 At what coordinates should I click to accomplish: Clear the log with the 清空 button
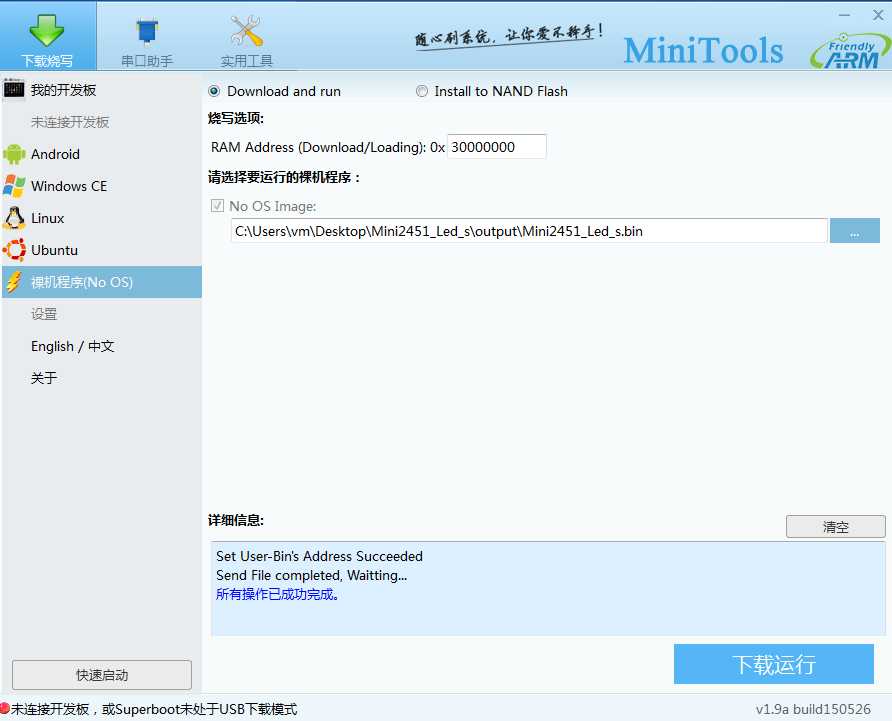tap(835, 527)
